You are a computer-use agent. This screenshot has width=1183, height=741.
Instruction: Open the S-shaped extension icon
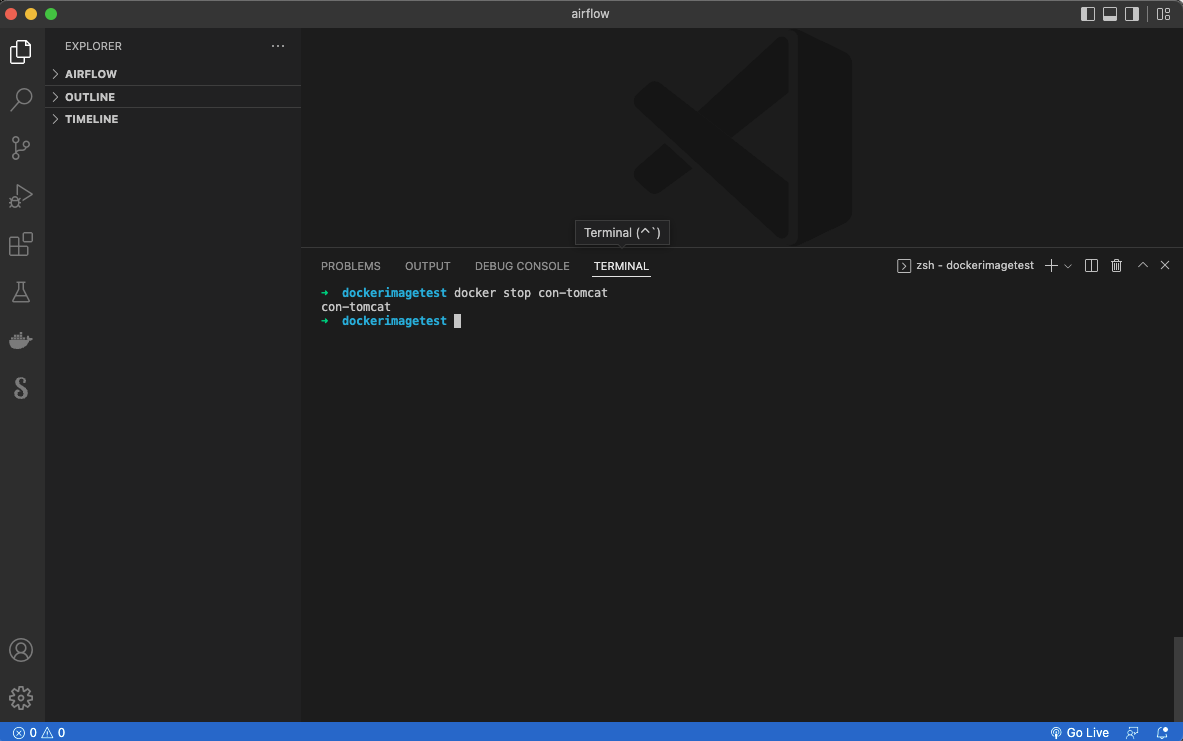pyautogui.click(x=21, y=388)
